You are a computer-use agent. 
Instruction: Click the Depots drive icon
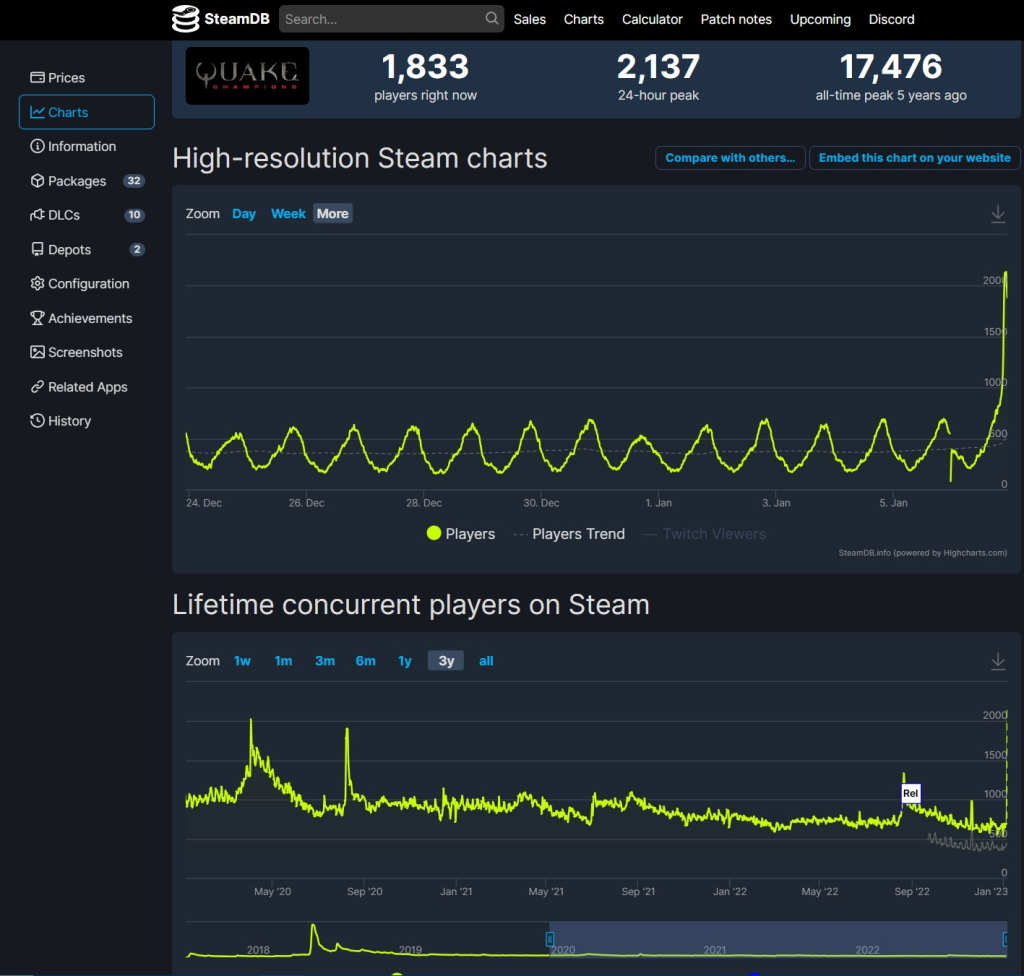coord(37,250)
